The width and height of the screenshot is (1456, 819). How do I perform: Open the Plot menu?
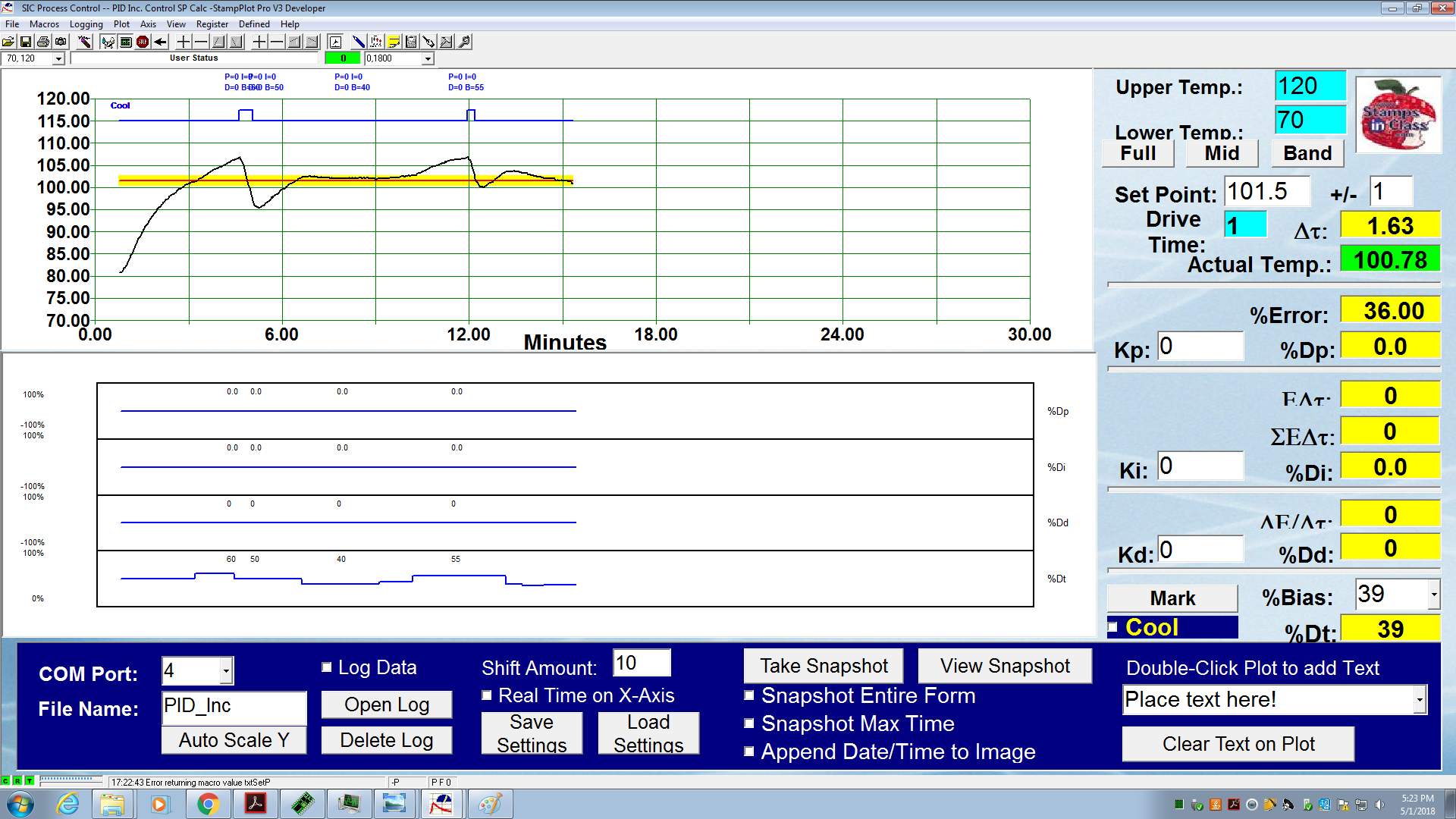(x=121, y=24)
